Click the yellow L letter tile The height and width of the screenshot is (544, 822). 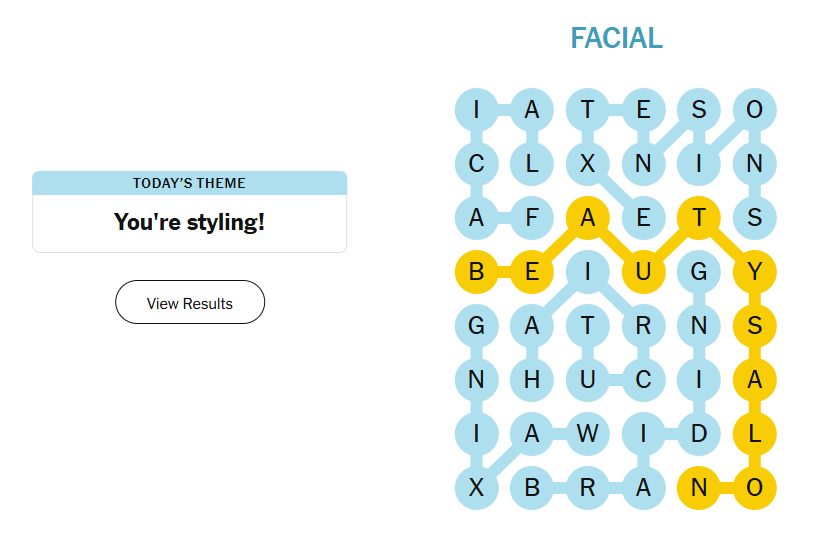click(755, 434)
